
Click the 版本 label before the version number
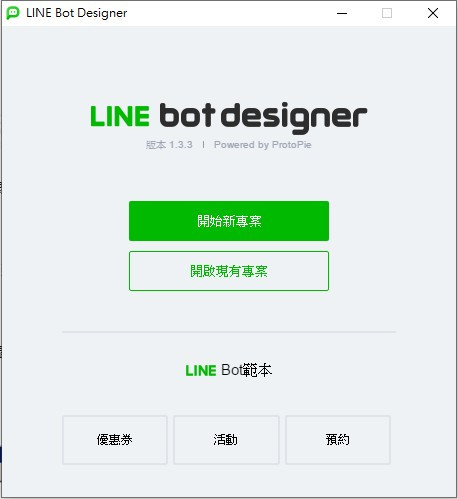pos(156,145)
